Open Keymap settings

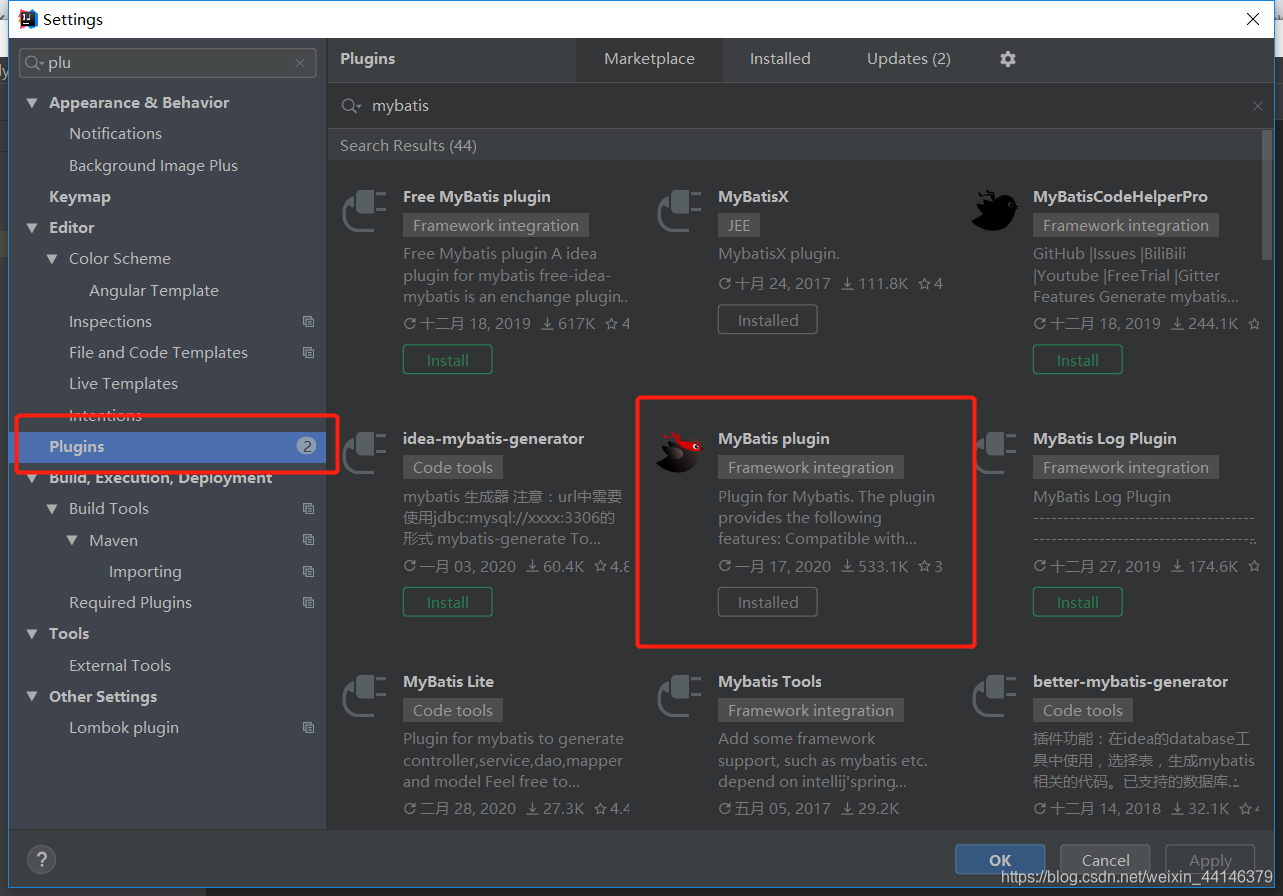pyautogui.click(x=80, y=197)
